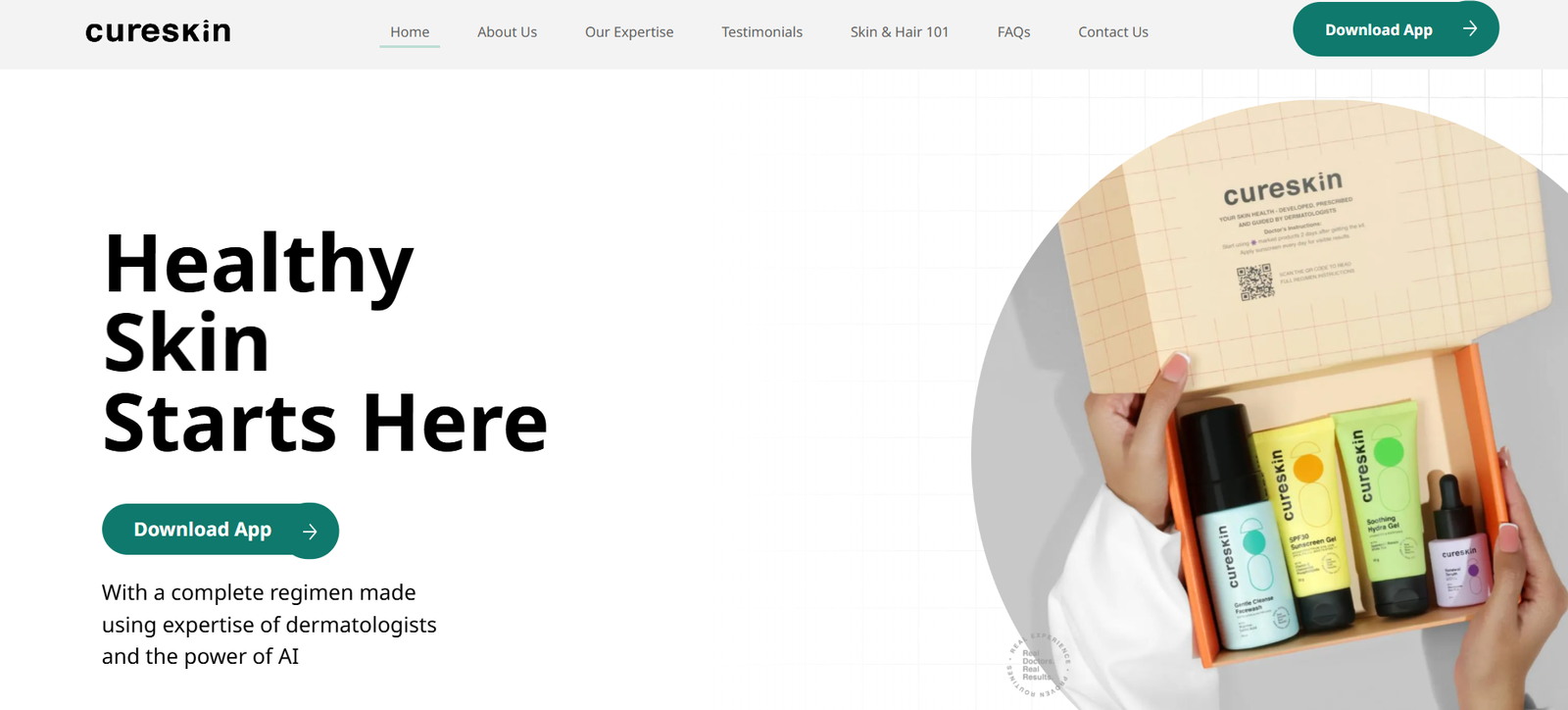Open the Testimonials nav link
This screenshot has height=710, width=1568.
(761, 31)
